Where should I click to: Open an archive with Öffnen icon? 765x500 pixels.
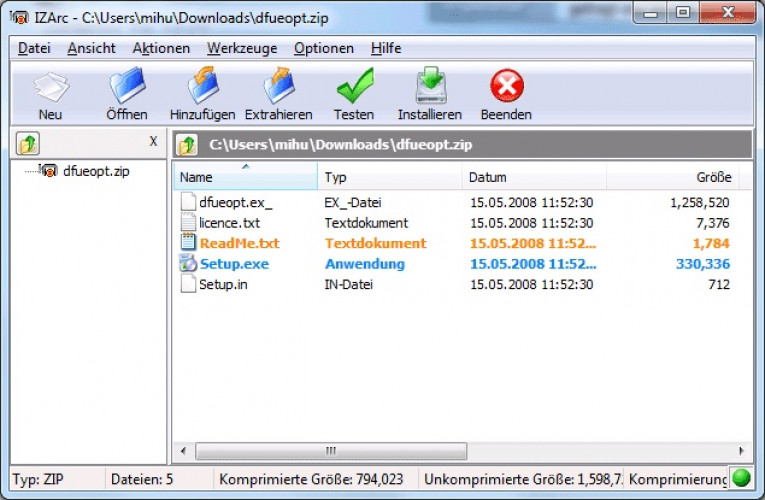pos(127,86)
